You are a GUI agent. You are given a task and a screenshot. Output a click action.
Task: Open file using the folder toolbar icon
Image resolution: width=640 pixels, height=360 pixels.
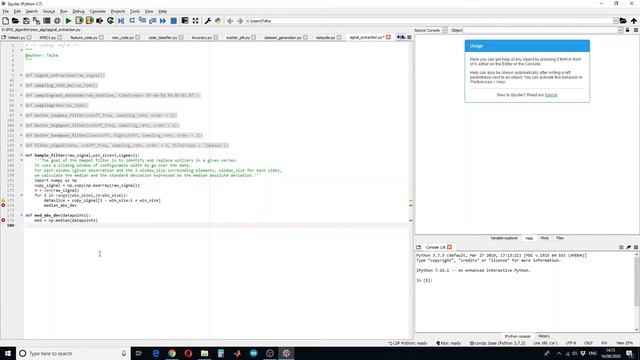(x=16, y=21)
